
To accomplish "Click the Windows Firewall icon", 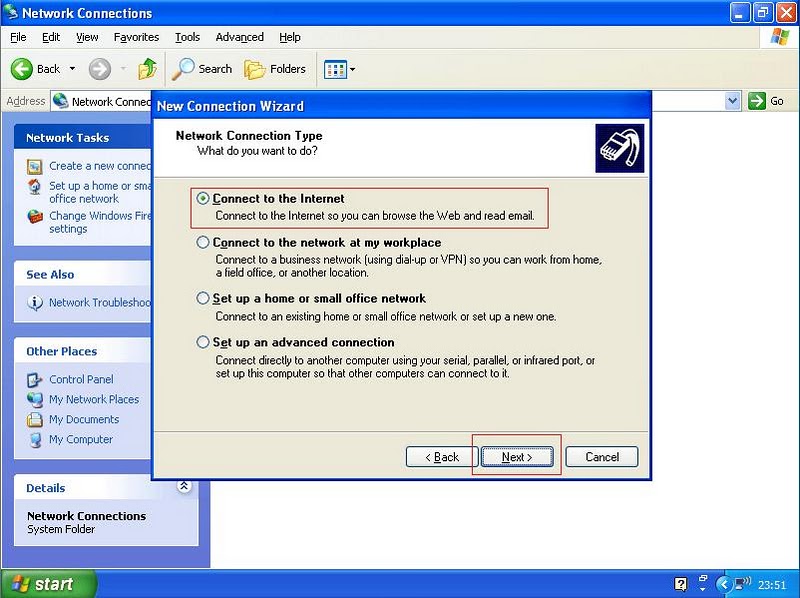I will [x=35, y=216].
